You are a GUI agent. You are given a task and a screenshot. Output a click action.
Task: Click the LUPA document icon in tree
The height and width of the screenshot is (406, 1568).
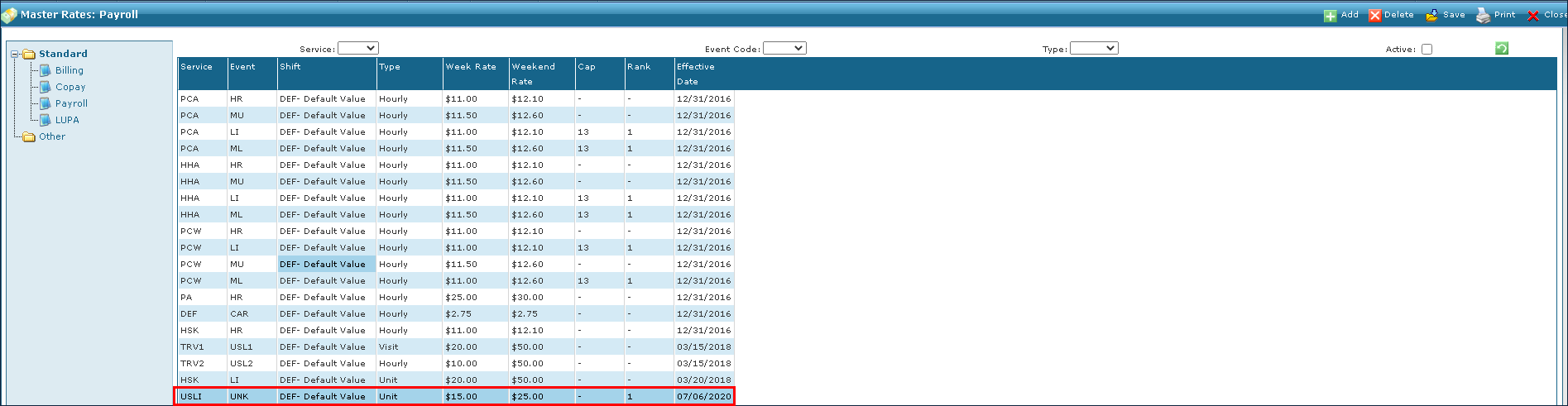point(46,120)
